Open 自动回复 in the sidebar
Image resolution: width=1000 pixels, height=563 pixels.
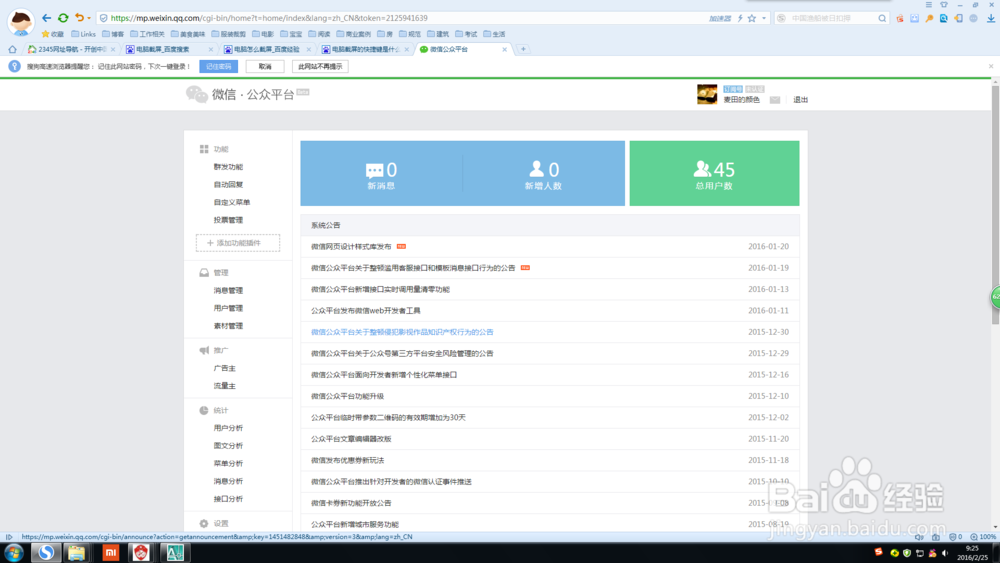(x=228, y=185)
